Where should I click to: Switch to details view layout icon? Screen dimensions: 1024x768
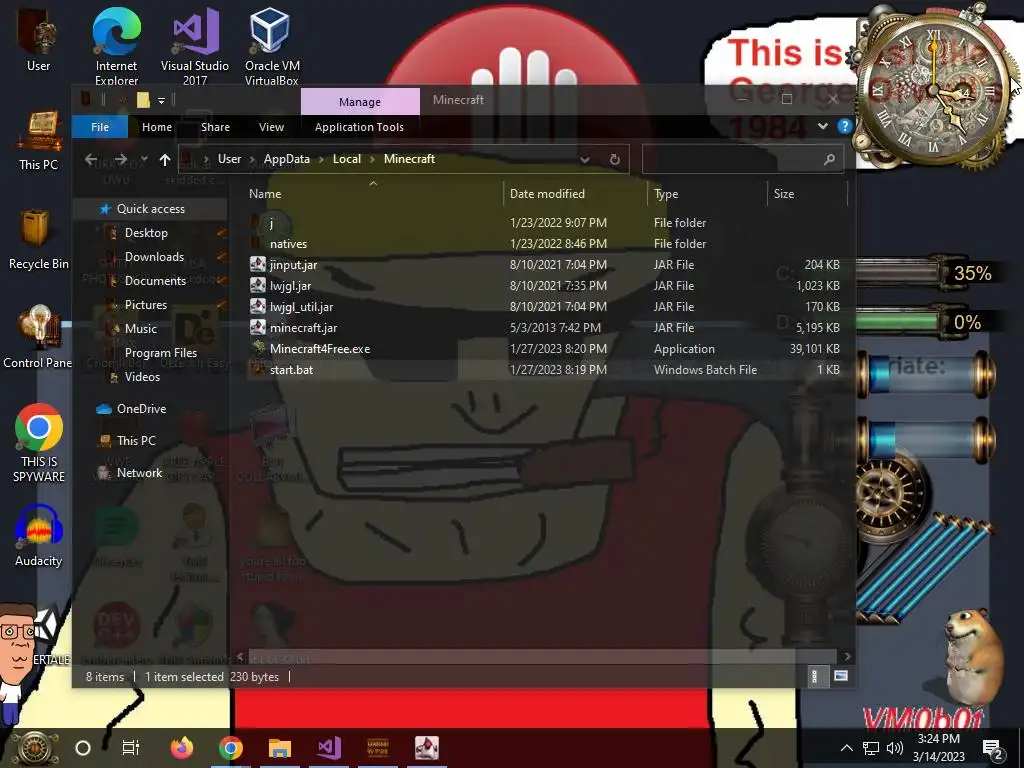[x=814, y=676]
